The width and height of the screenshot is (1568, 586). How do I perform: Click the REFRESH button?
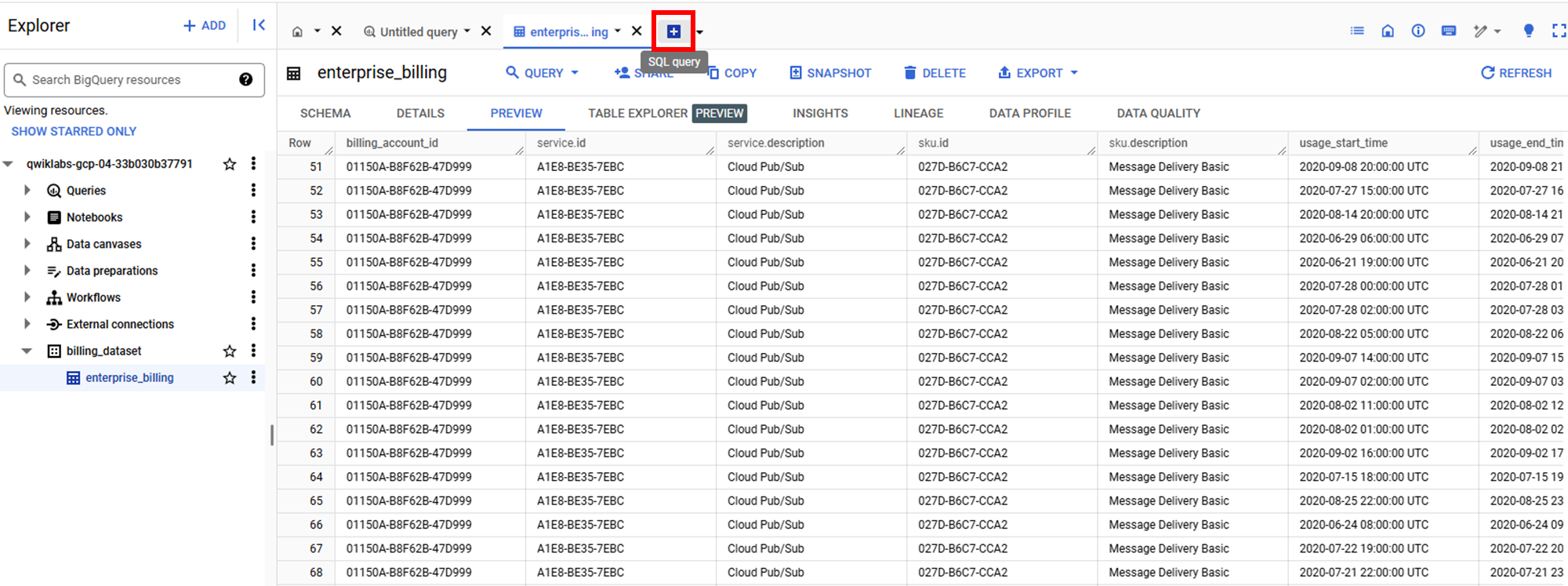pyautogui.click(x=1516, y=73)
